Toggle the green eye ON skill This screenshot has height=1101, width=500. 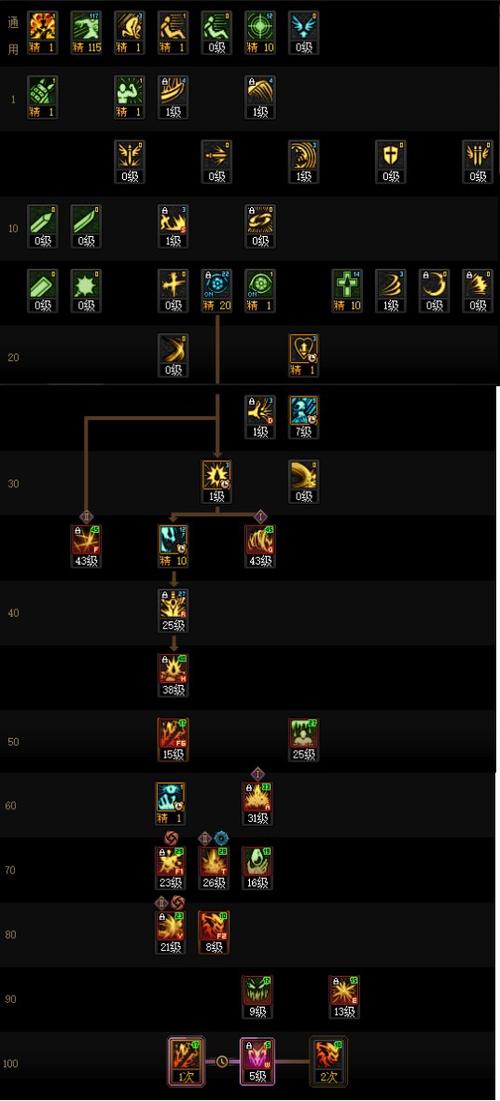pos(260,291)
